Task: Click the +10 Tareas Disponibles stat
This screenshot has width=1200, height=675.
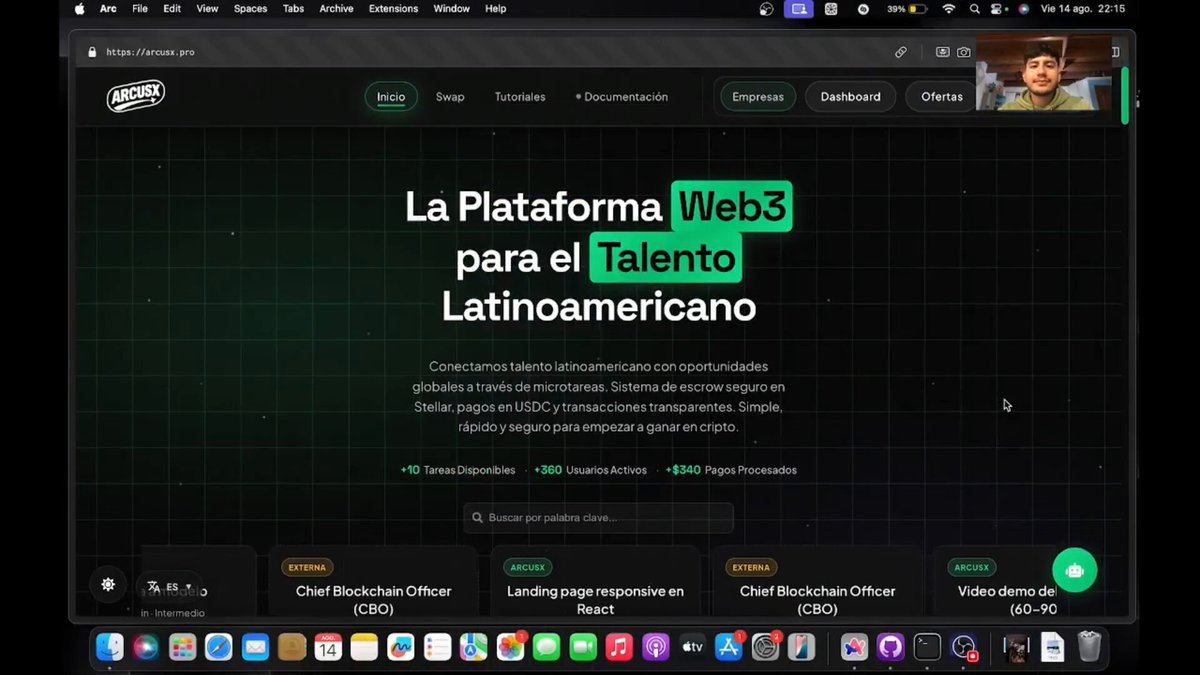Action: pyautogui.click(x=458, y=470)
